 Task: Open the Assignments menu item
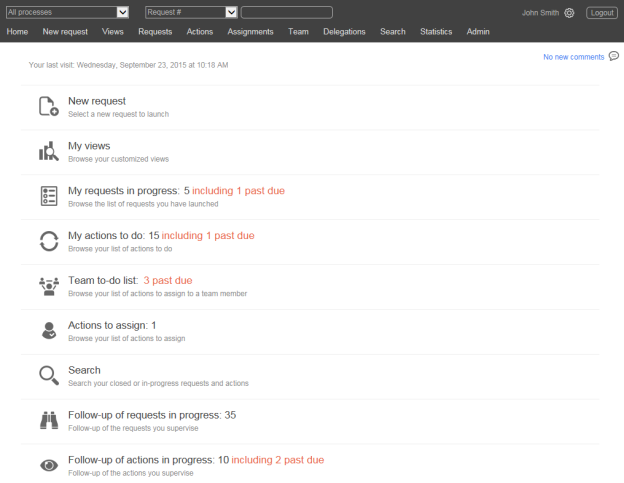(x=250, y=32)
